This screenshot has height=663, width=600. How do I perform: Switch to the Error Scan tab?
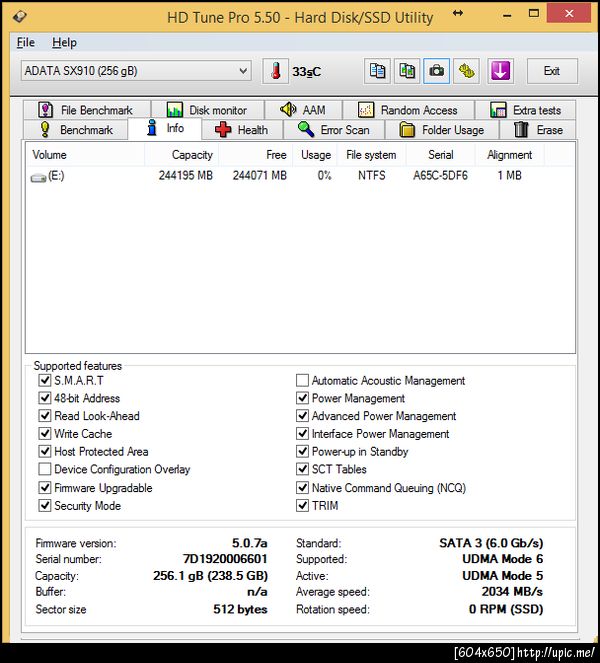pyautogui.click(x=334, y=130)
